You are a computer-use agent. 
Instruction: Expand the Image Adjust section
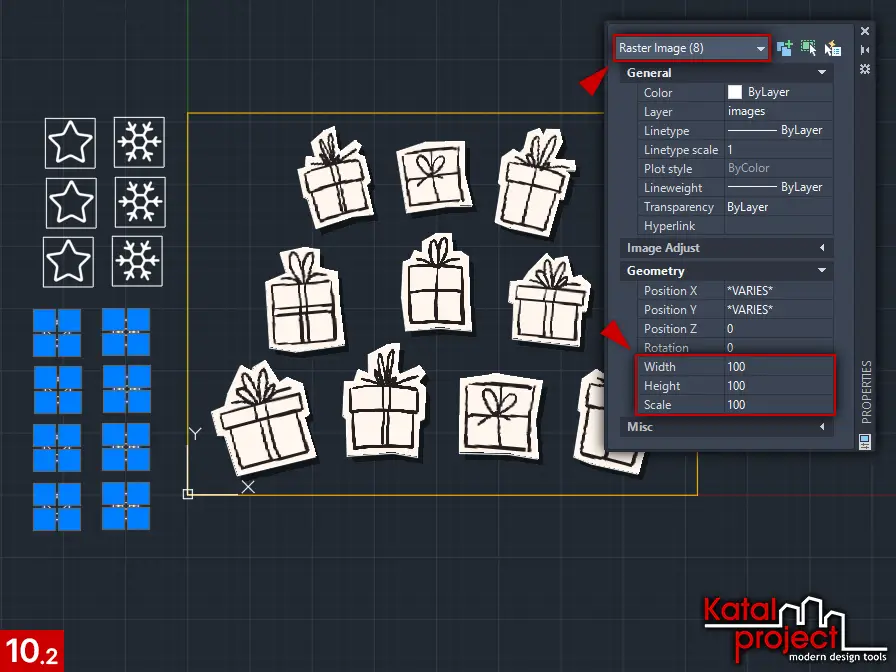click(822, 248)
